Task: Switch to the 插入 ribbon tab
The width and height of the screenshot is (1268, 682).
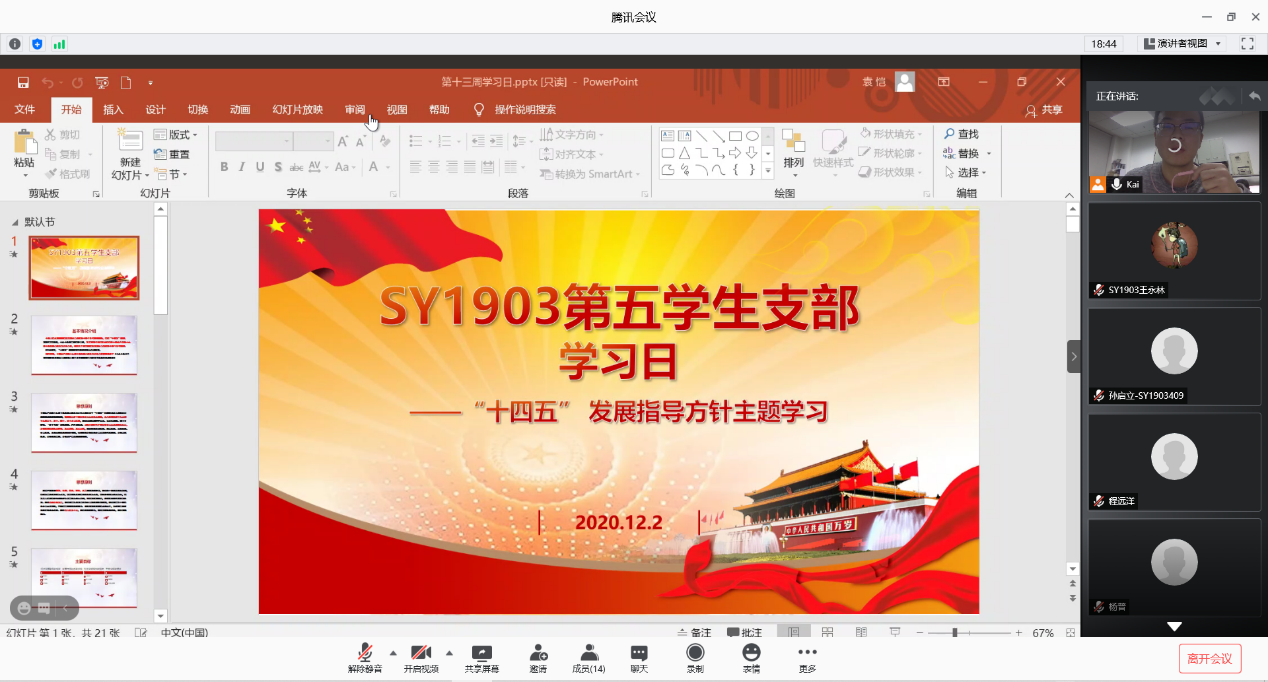Action: pyautogui.click(x=113, y=110)
